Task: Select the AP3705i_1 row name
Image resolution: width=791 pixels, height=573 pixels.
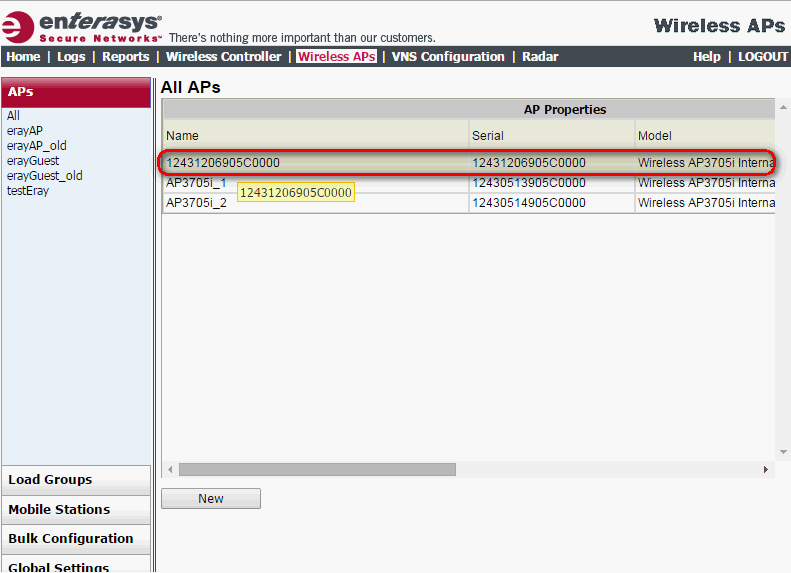Action: (x=196, y=183)
